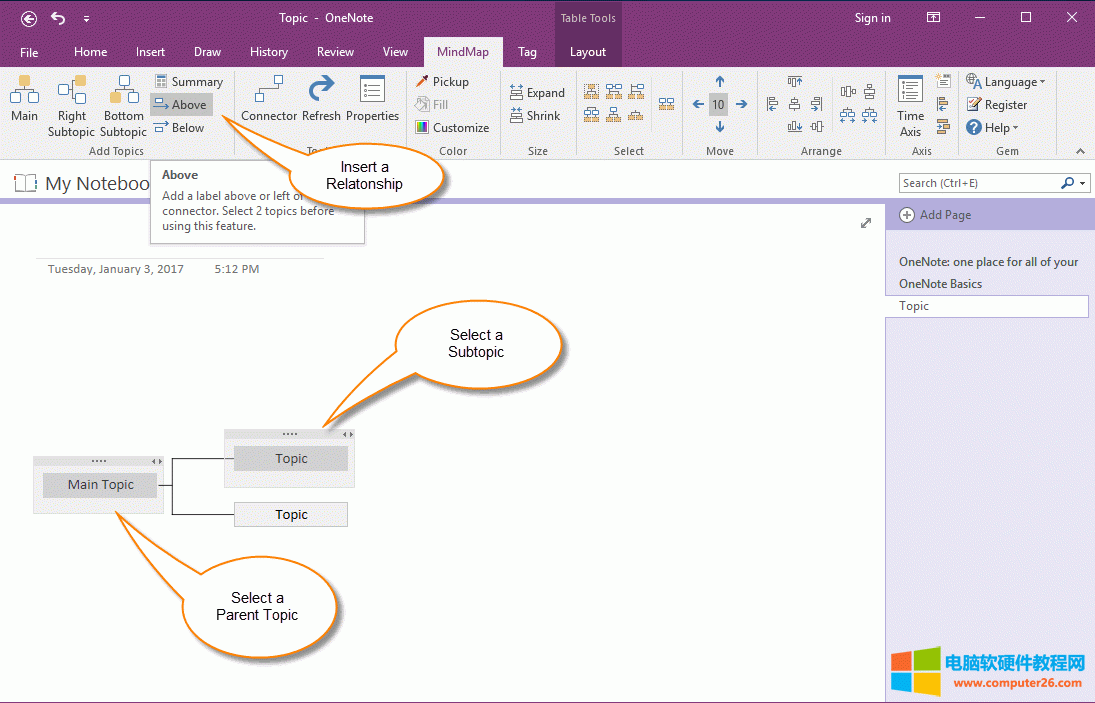This screenshot has width=1095, height=703.
Task: Click Sign in
Action: (872, 18)
